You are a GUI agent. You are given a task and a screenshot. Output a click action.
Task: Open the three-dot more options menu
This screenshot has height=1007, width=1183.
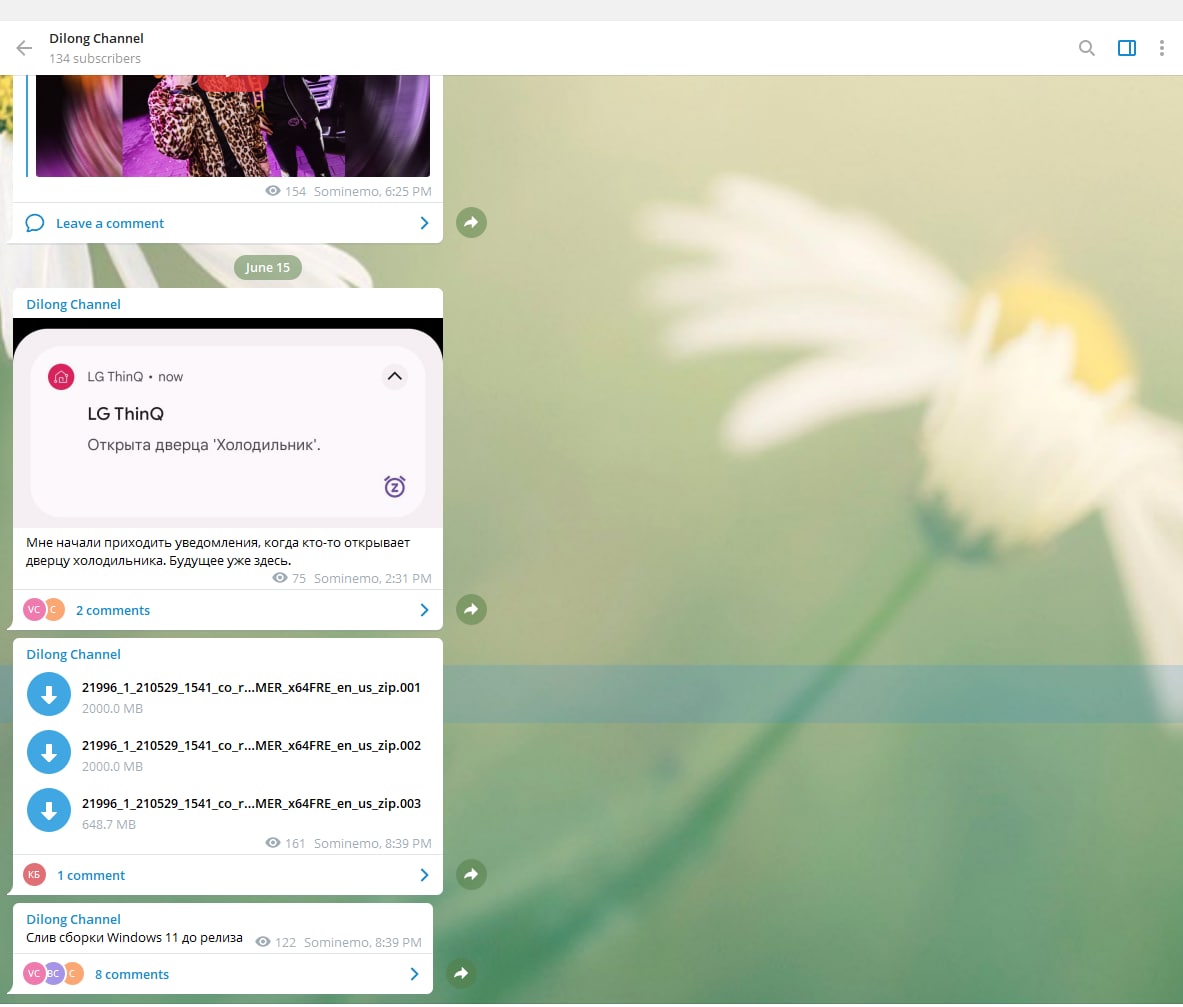click(1161, 48)
